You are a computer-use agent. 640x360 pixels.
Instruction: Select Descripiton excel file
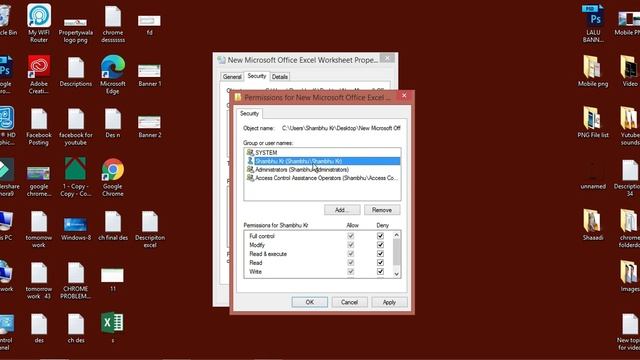(150, 229)
